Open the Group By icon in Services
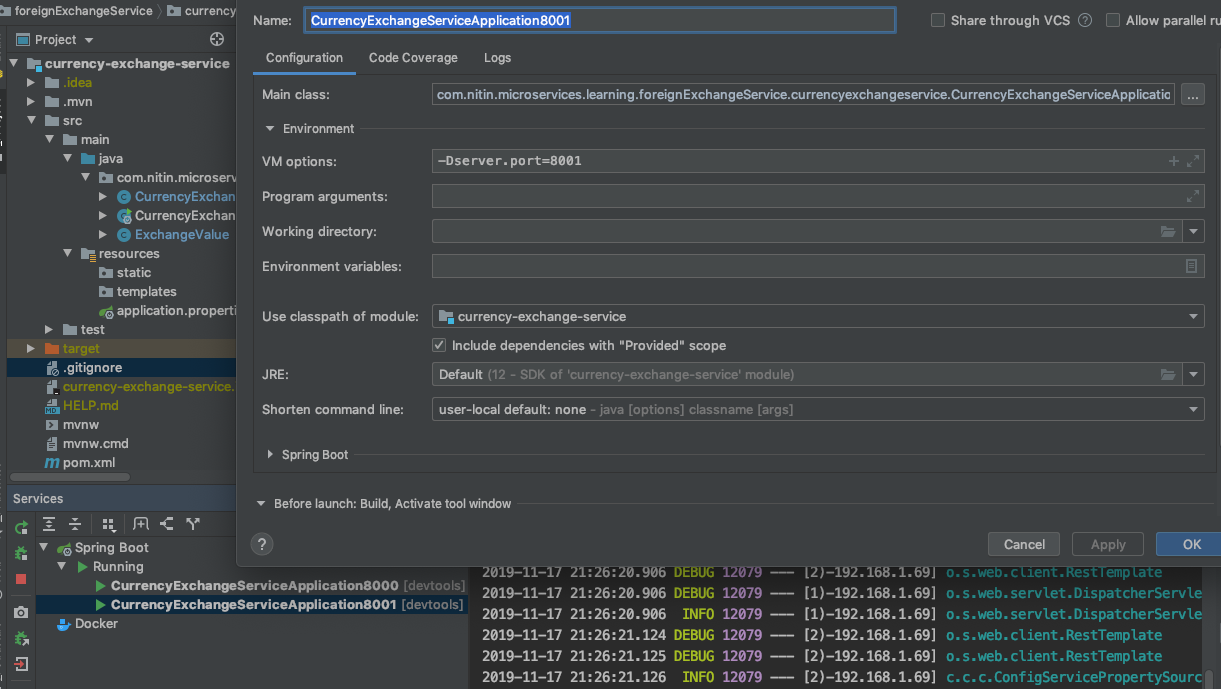The height and width of the screenshot is (689, 1221). click(107, 524)
